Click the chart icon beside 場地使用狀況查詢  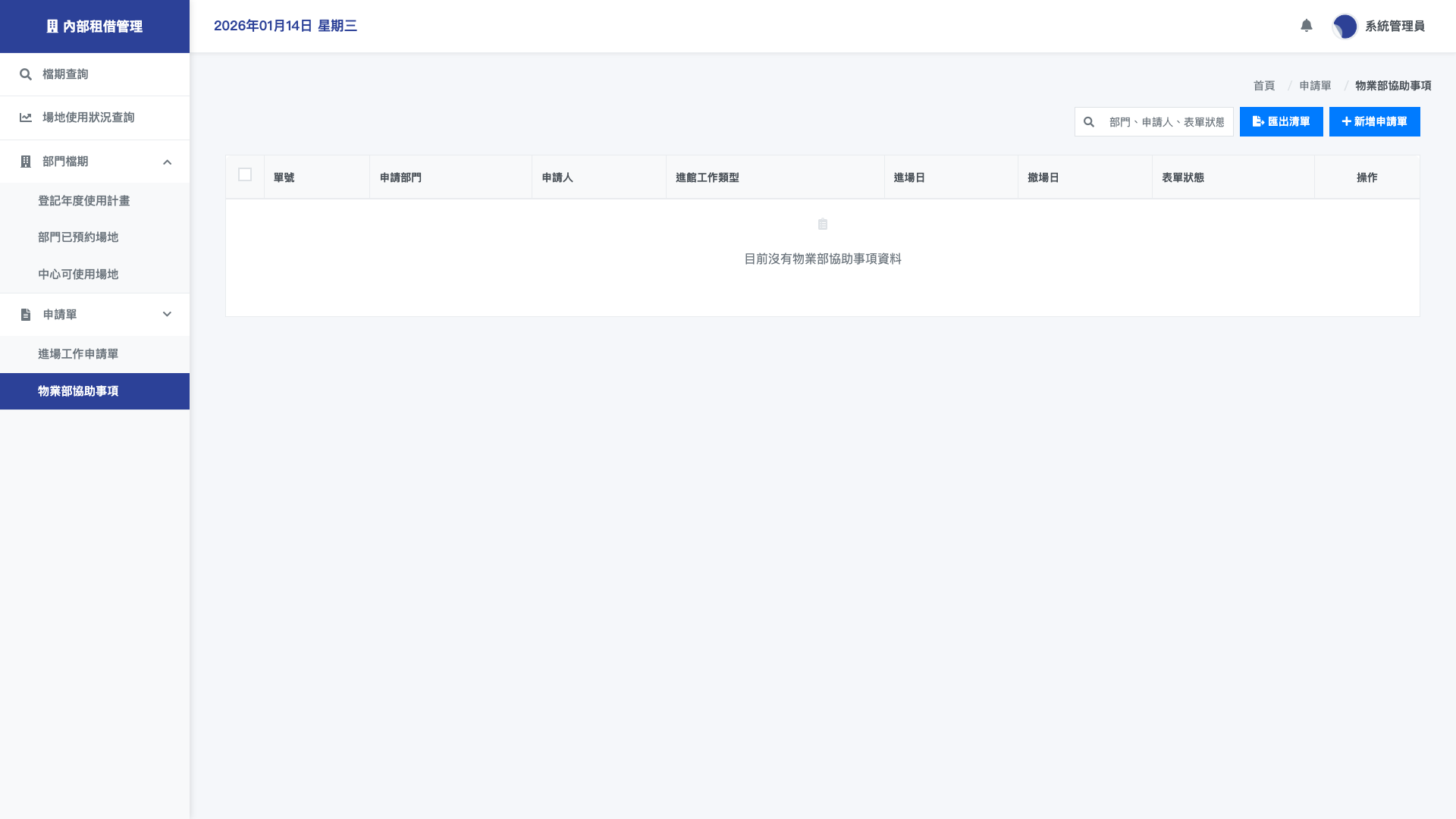26,118
